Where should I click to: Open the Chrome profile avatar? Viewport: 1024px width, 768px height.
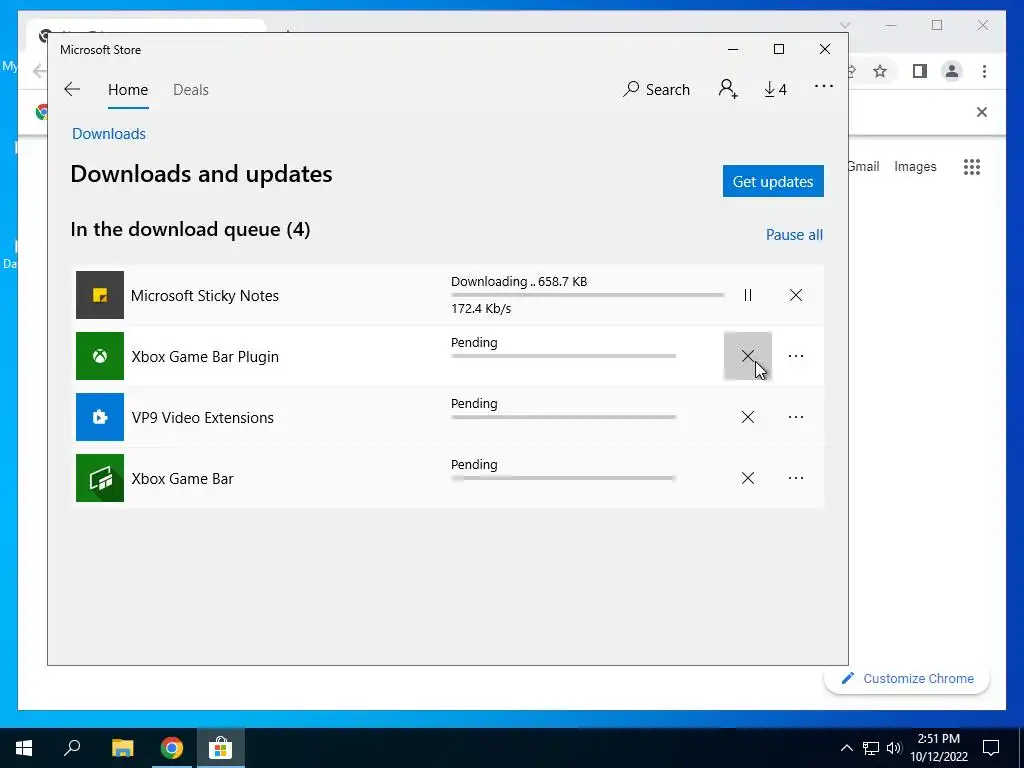click(952, 71)
